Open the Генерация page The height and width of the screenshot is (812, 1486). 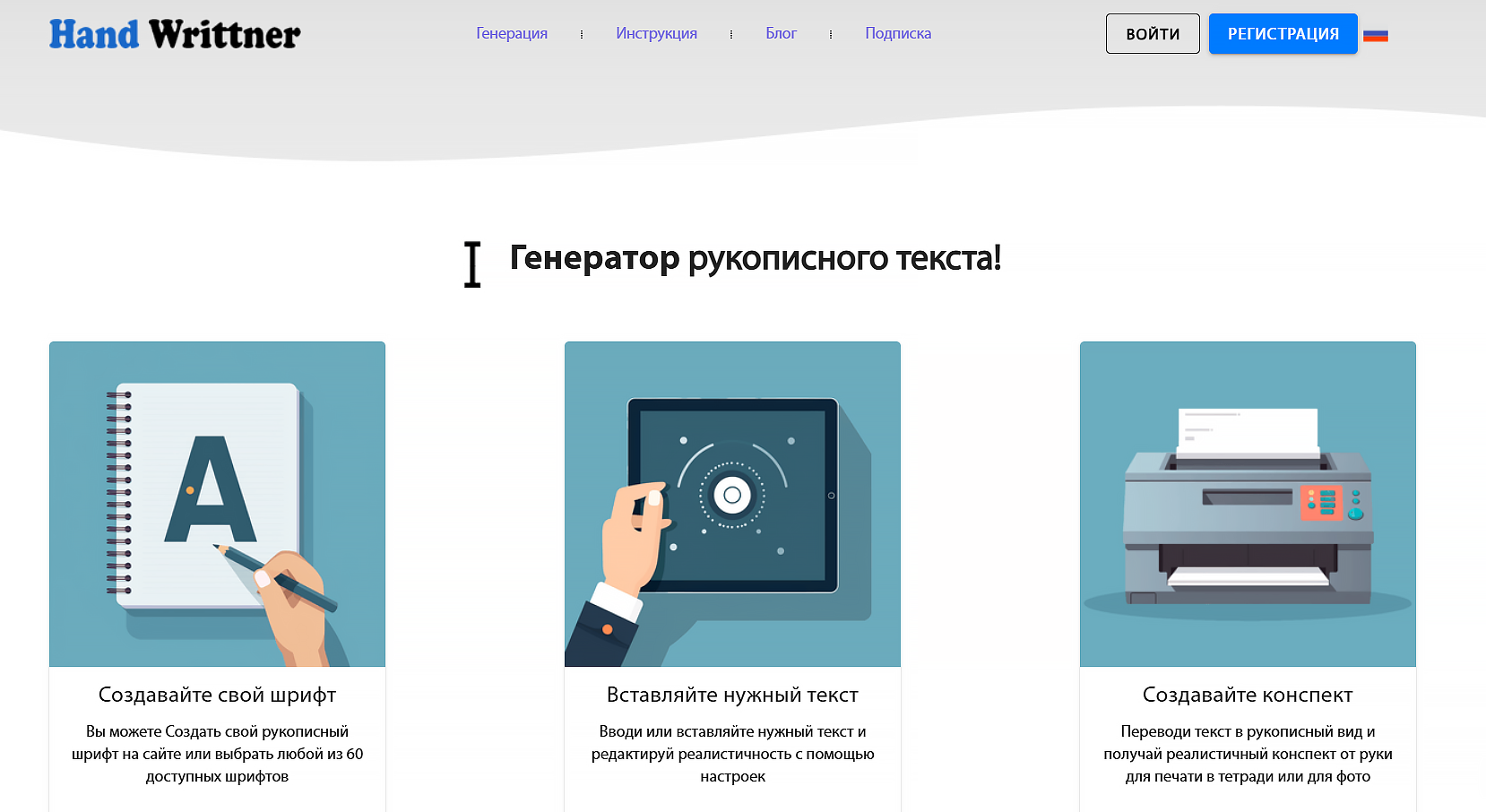click(x=511, y=34)
